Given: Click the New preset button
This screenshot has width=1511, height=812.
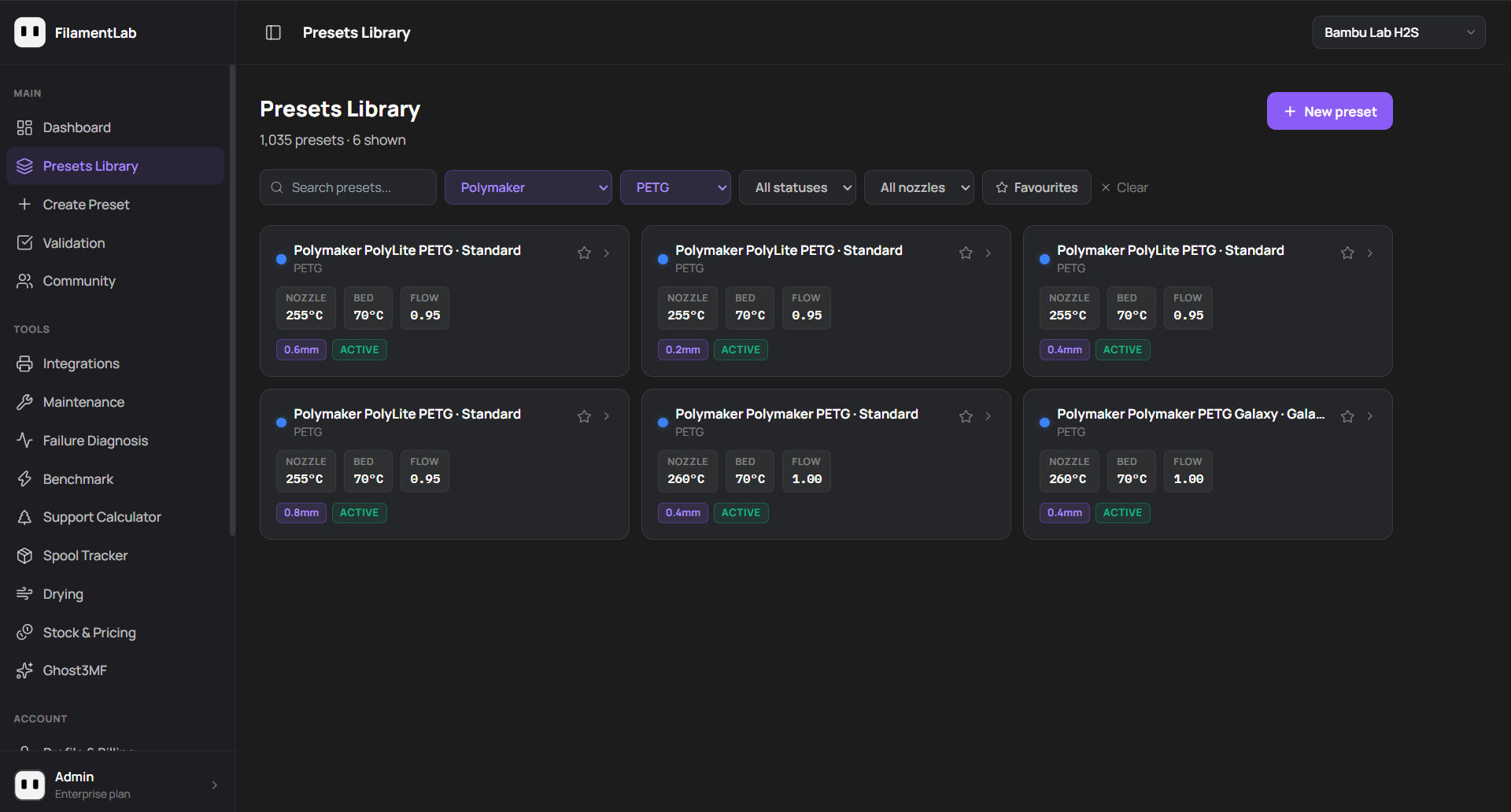Looking at the screenshot, I should [1329, 111].
